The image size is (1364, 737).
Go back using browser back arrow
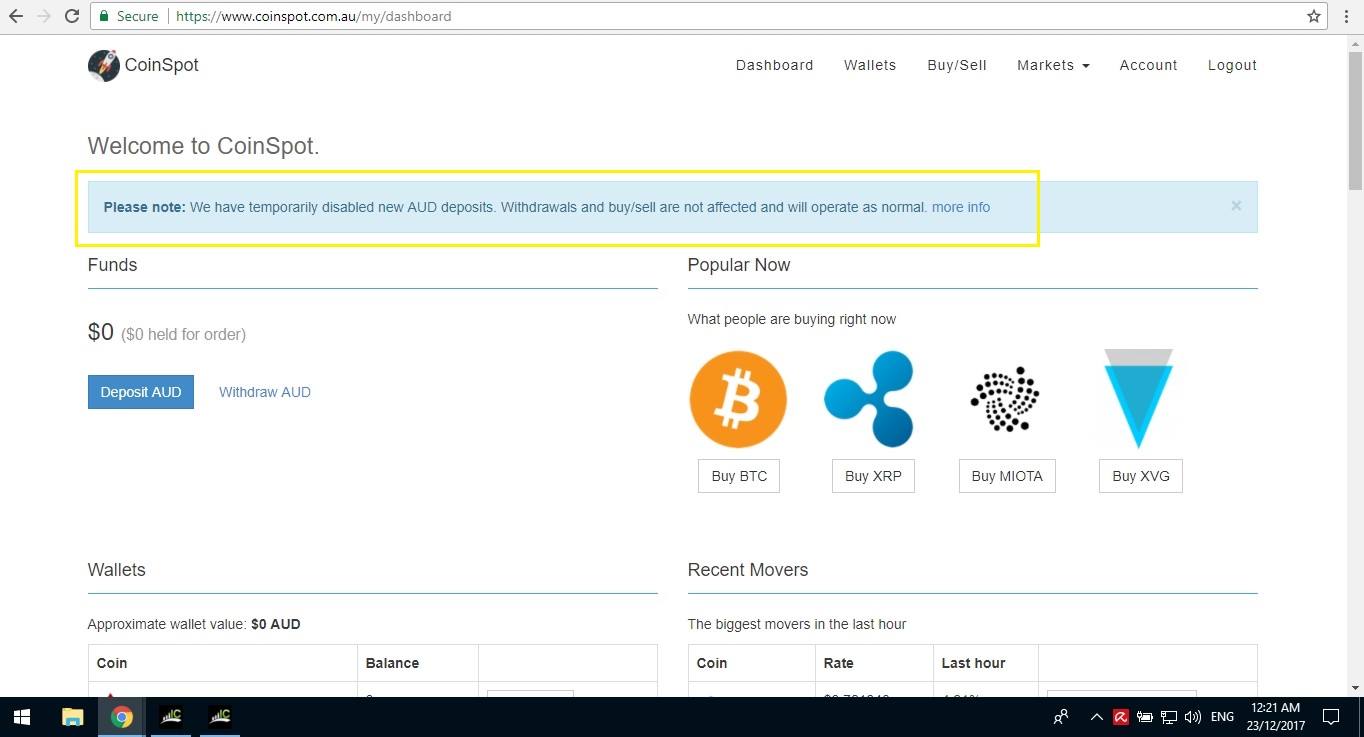tap(16, 16)
